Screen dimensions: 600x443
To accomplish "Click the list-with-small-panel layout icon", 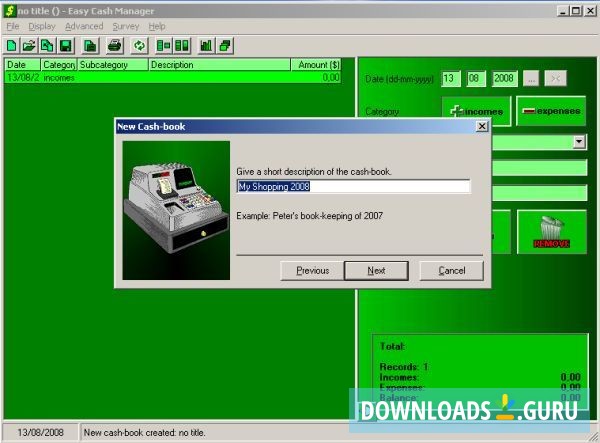I will [x=164, y=46].
